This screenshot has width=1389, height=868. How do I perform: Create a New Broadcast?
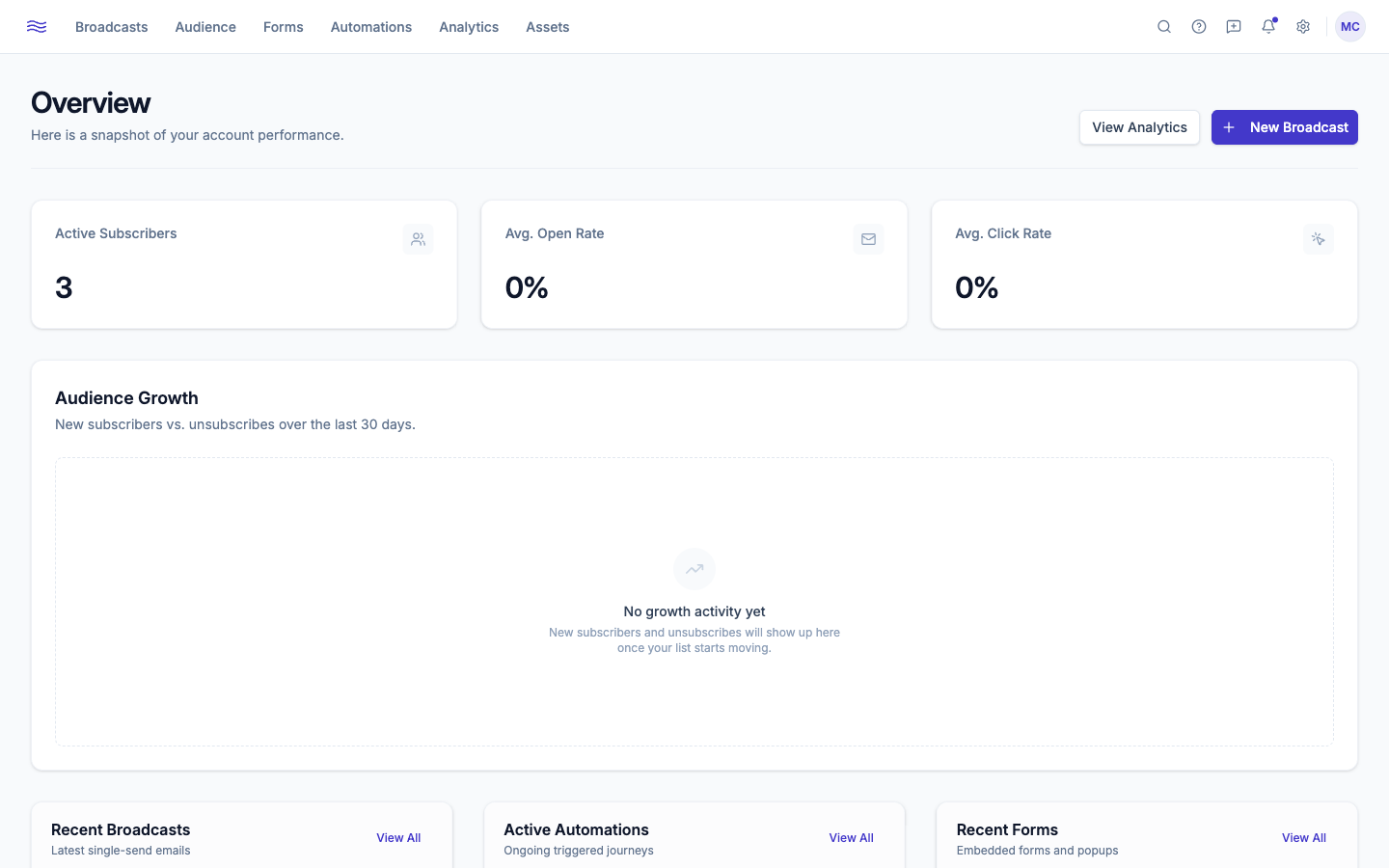coord(1285,127)
